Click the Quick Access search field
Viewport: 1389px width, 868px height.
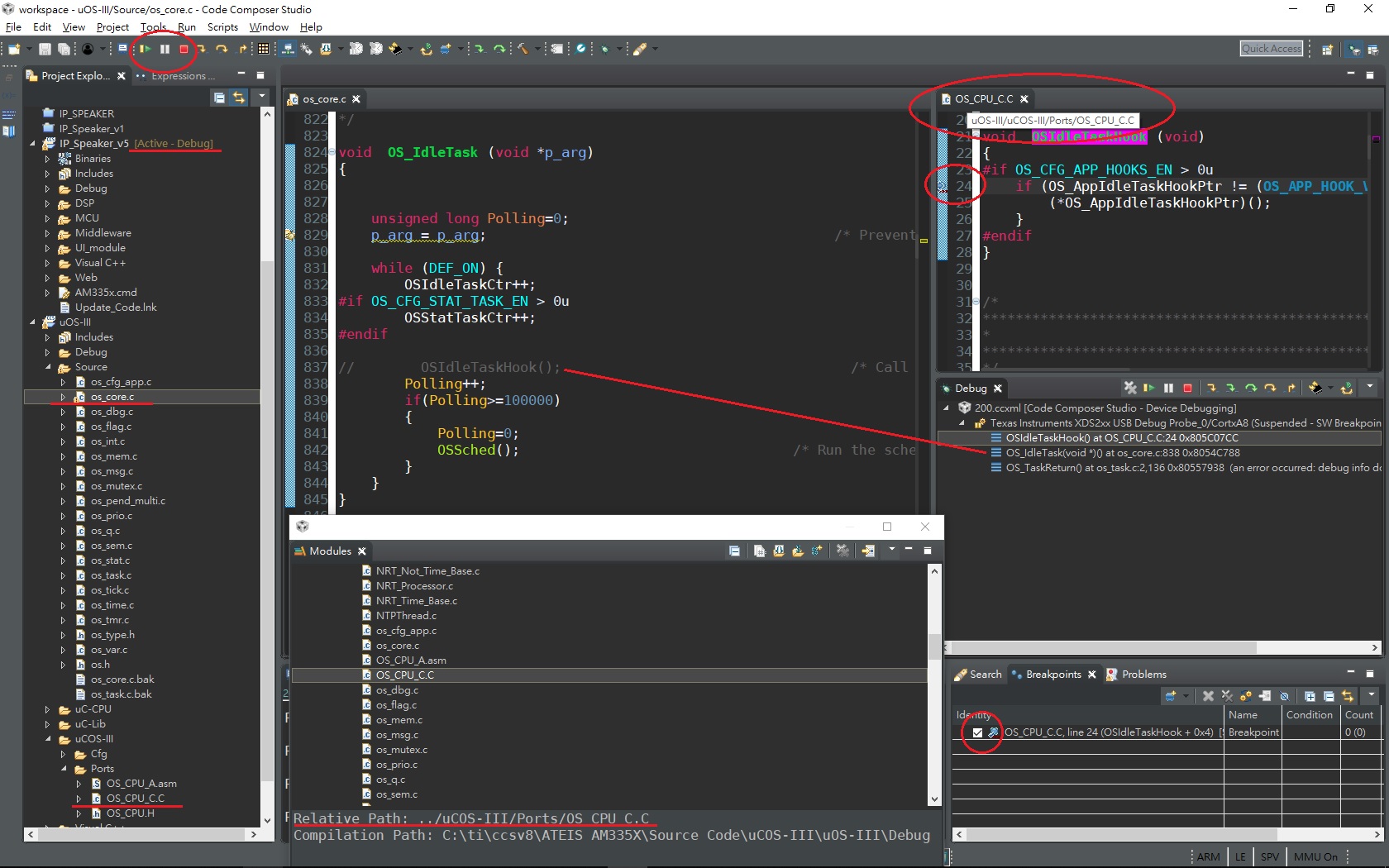pos(1271,49)
